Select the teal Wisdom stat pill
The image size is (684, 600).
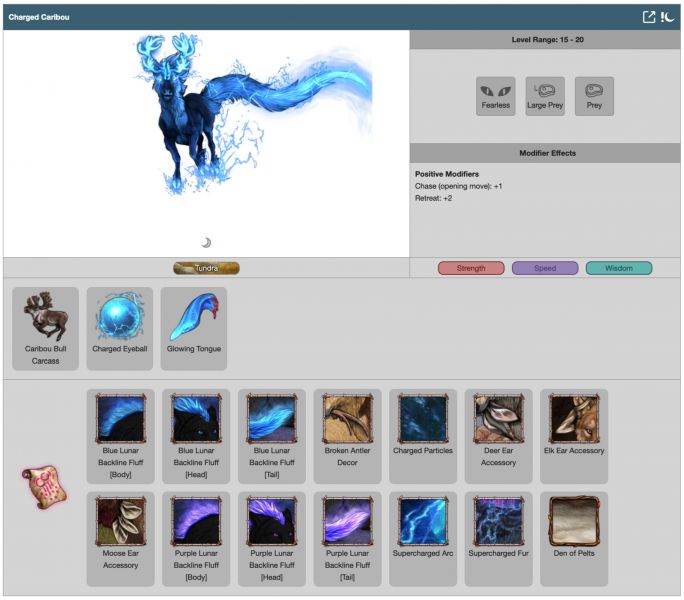point(618,268)
